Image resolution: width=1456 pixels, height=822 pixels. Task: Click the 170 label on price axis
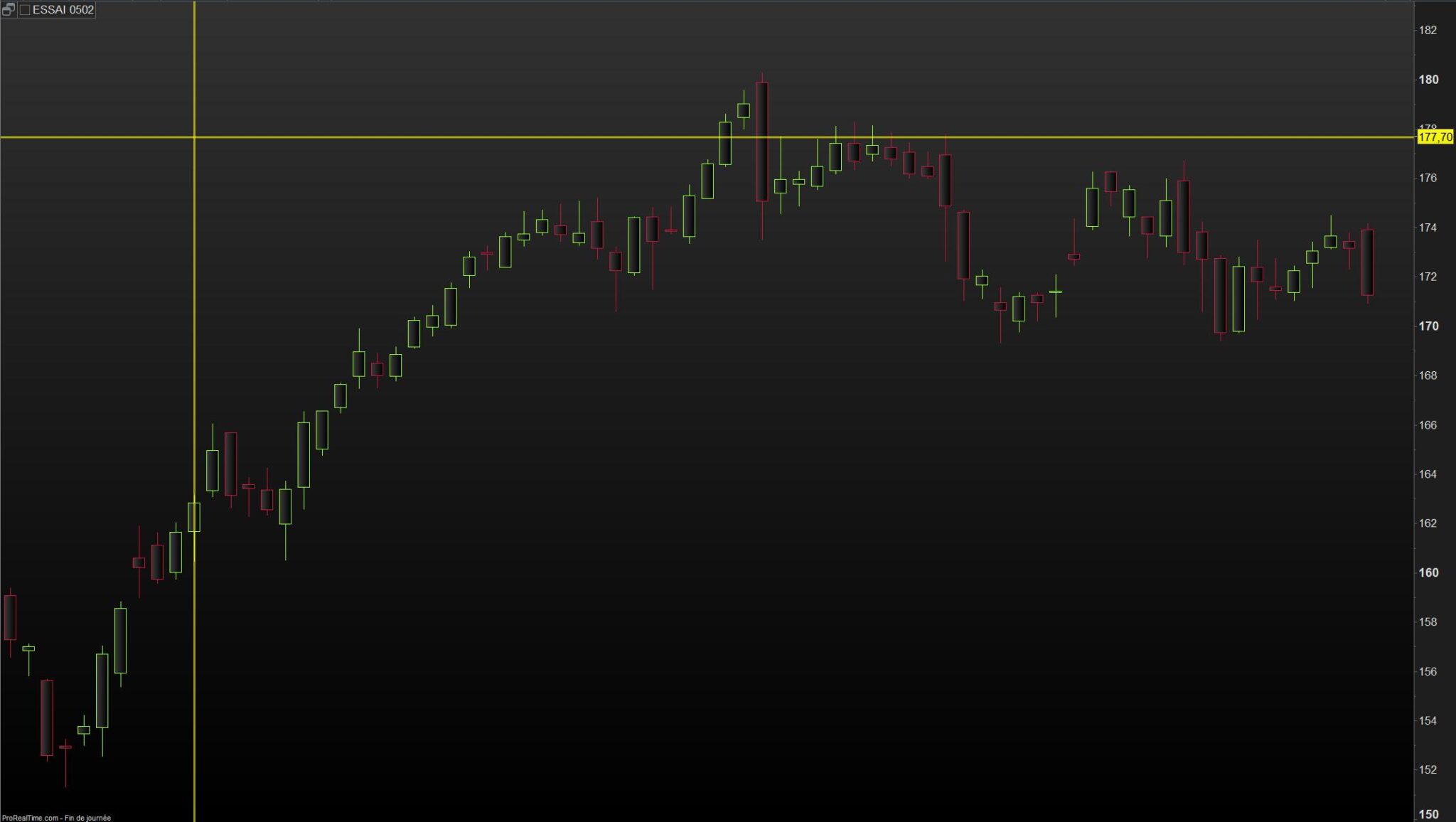pyautogui.click(x=1428, y=326)
